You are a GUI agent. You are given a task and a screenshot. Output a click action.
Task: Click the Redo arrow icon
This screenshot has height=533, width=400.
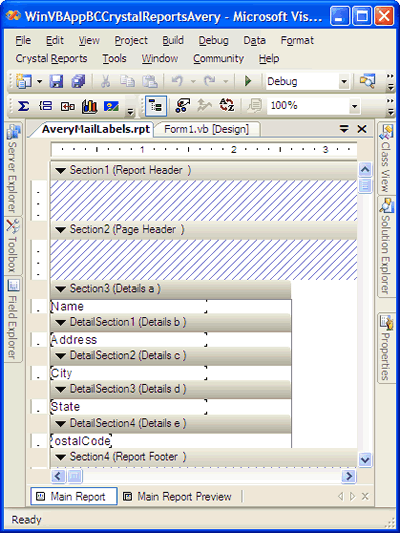[x=210, y=82]
